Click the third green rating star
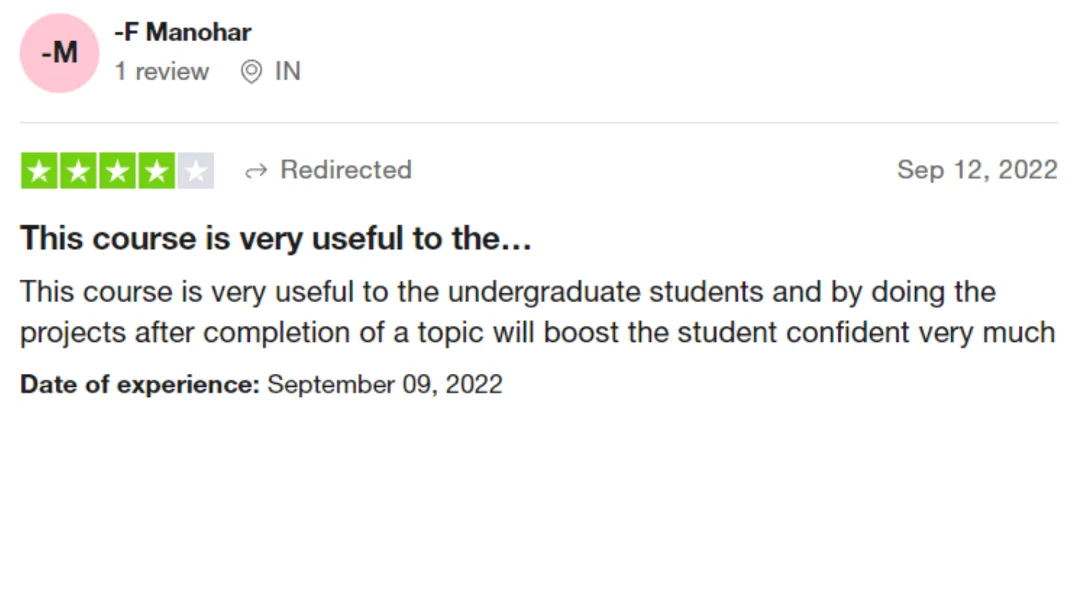The height and width of the screenshot is (608, 1080). click(118, 171)
